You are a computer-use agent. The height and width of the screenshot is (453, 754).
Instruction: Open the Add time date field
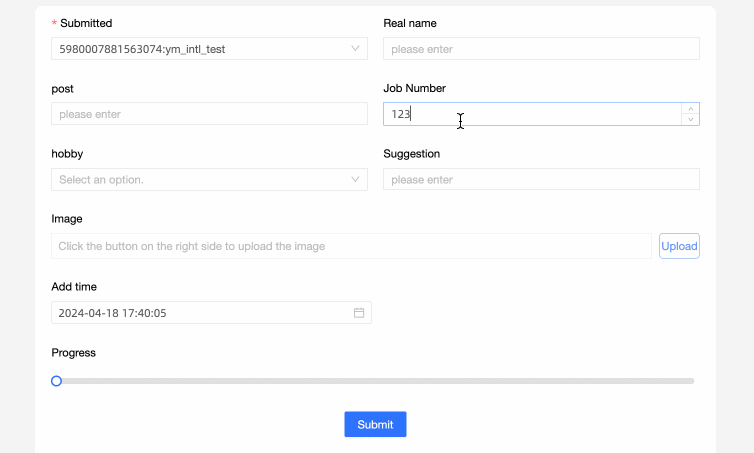click(x=200, y=313)
